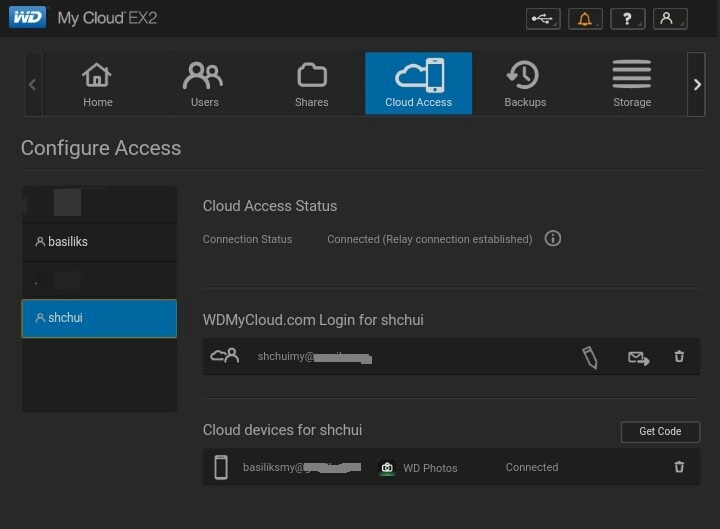The height and width of the screenshot is (529, 720).
Task: Delete the basiliksmy WD Photos device
Action: (679, 467)
